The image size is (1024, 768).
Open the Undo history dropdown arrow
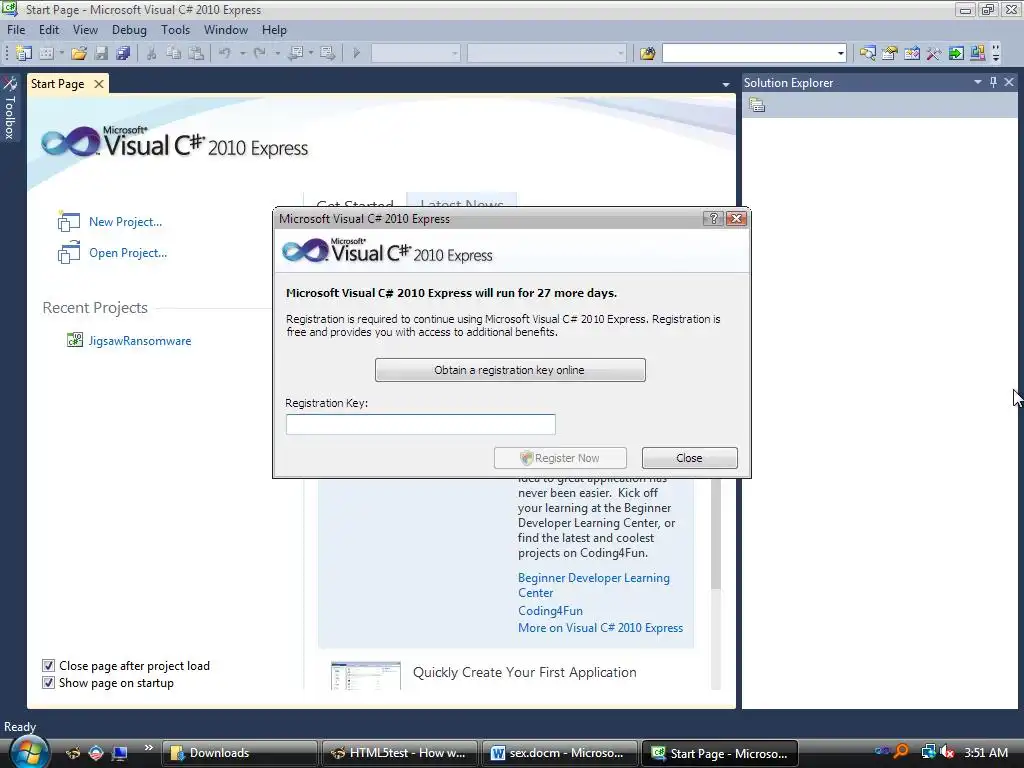coord(242,53)
